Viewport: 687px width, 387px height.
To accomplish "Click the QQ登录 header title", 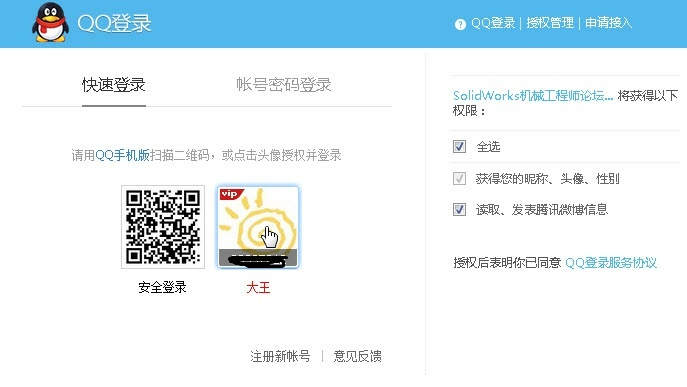I will point(114,23).
